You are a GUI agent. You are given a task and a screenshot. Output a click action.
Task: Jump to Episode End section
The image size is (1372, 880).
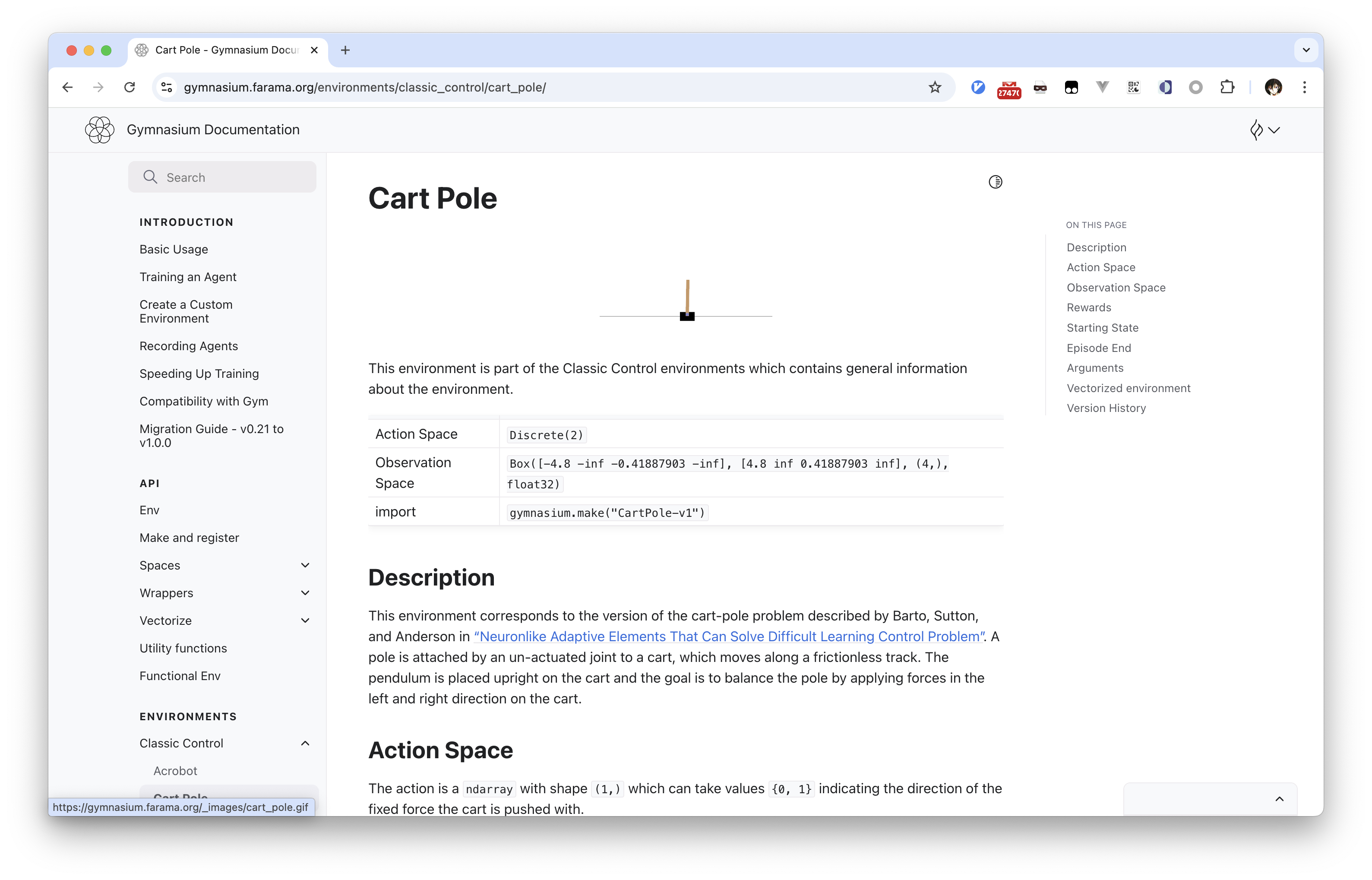tap(1098, 348)
